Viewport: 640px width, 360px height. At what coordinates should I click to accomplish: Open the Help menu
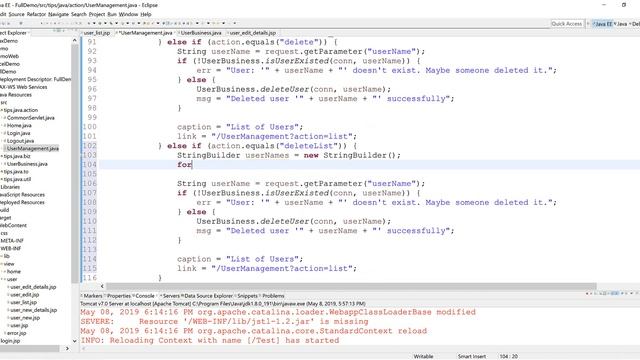click(146, 14)
